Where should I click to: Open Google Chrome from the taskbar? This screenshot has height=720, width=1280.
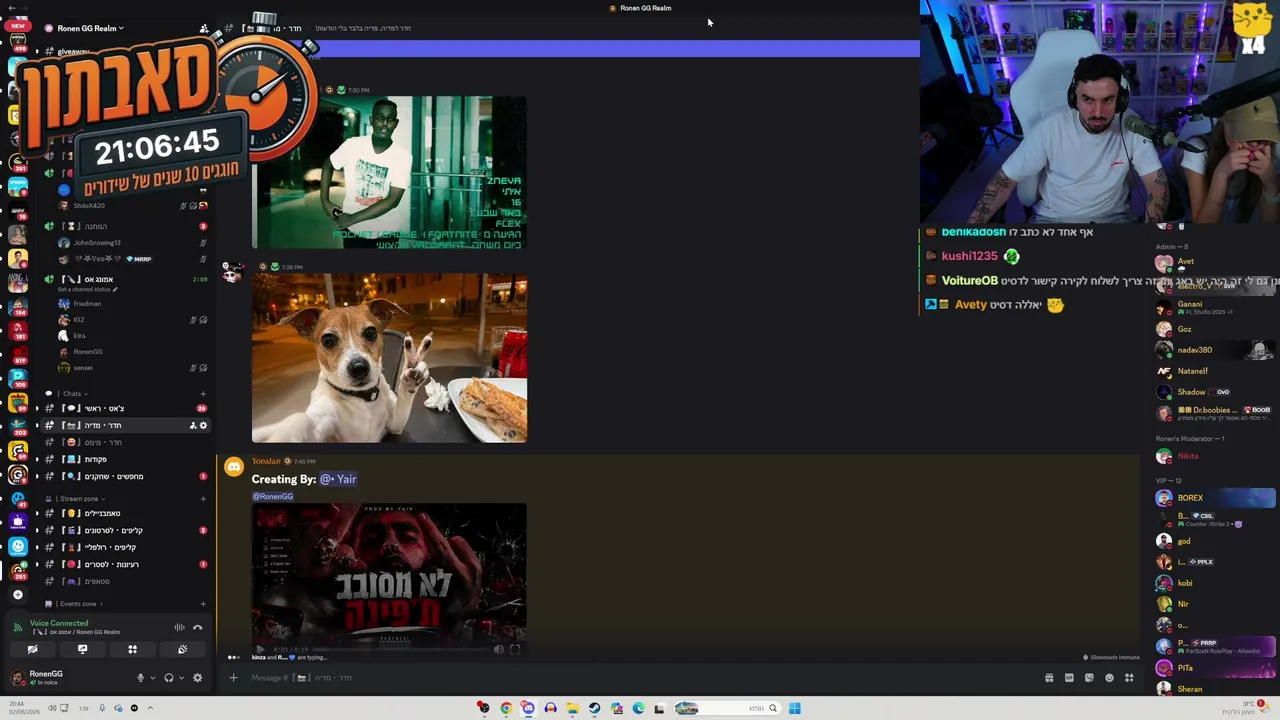click(506, 708)
